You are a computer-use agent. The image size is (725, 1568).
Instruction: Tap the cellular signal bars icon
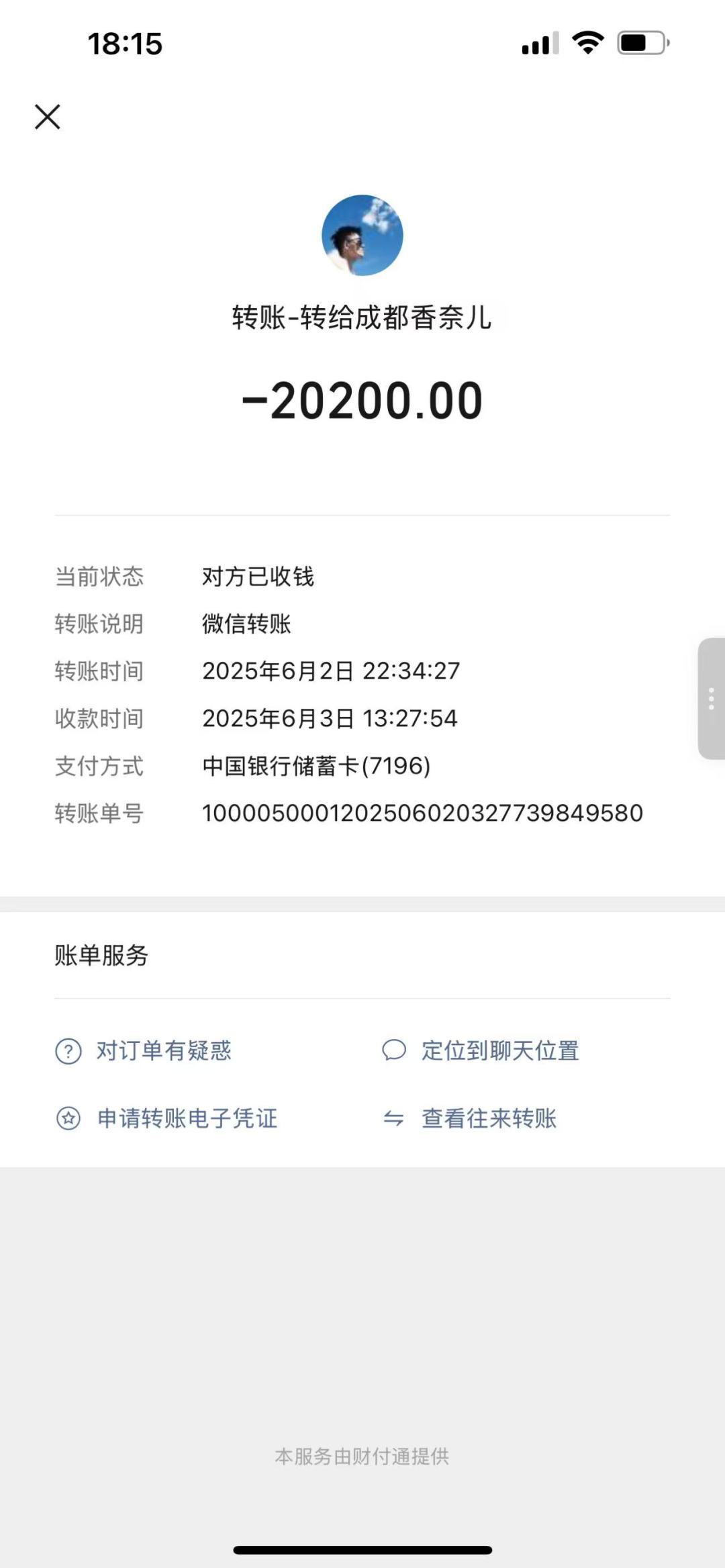tap(540, 43)
